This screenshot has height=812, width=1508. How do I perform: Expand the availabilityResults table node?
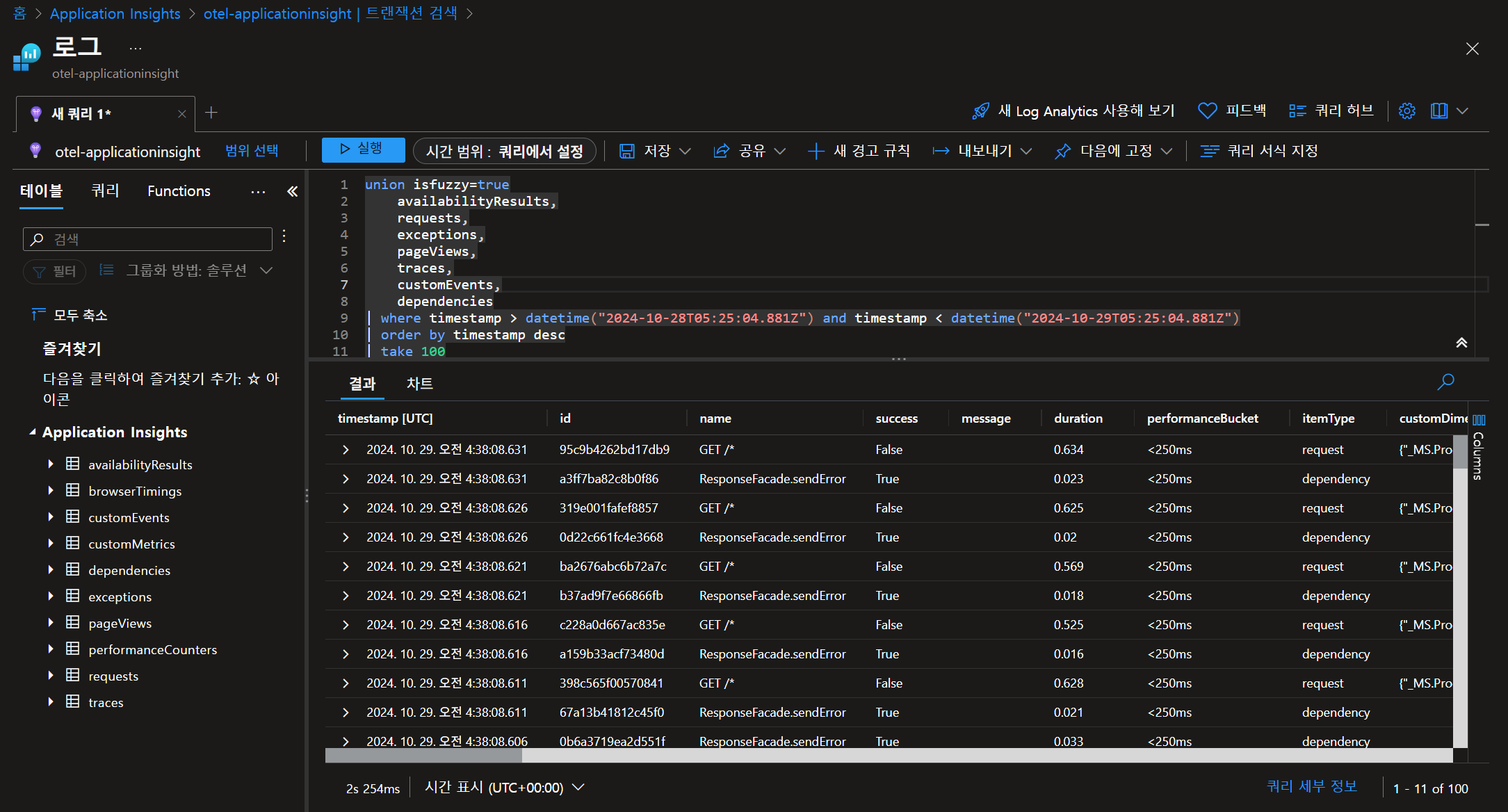coord(51,464)
